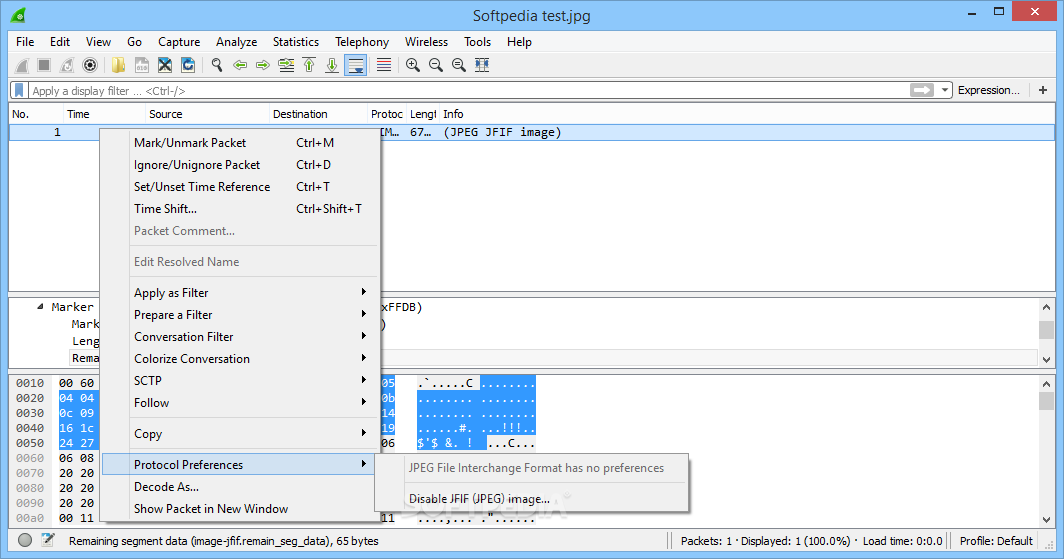Image resolution: width=1064 pixels, height=559 pixels.
Task: Click the save capture file icon
Action: [x=141, y=65]
